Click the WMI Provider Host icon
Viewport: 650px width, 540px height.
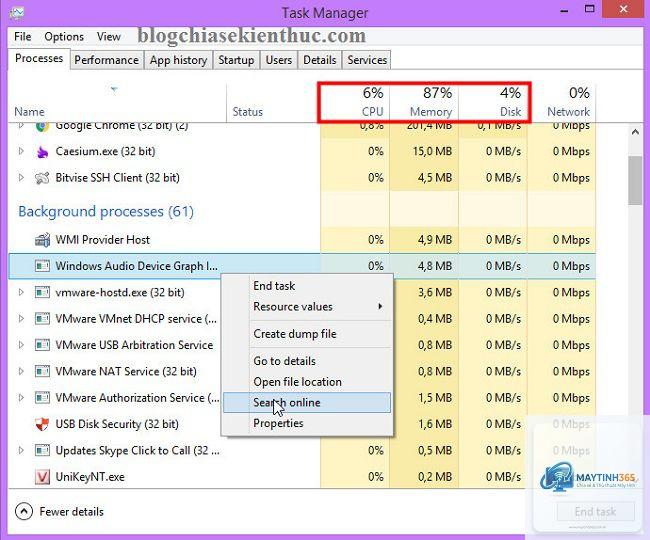(42, 240)
